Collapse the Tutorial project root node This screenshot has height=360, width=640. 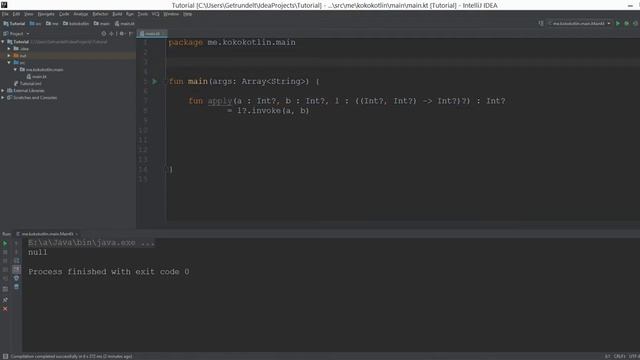coord(3,42)
